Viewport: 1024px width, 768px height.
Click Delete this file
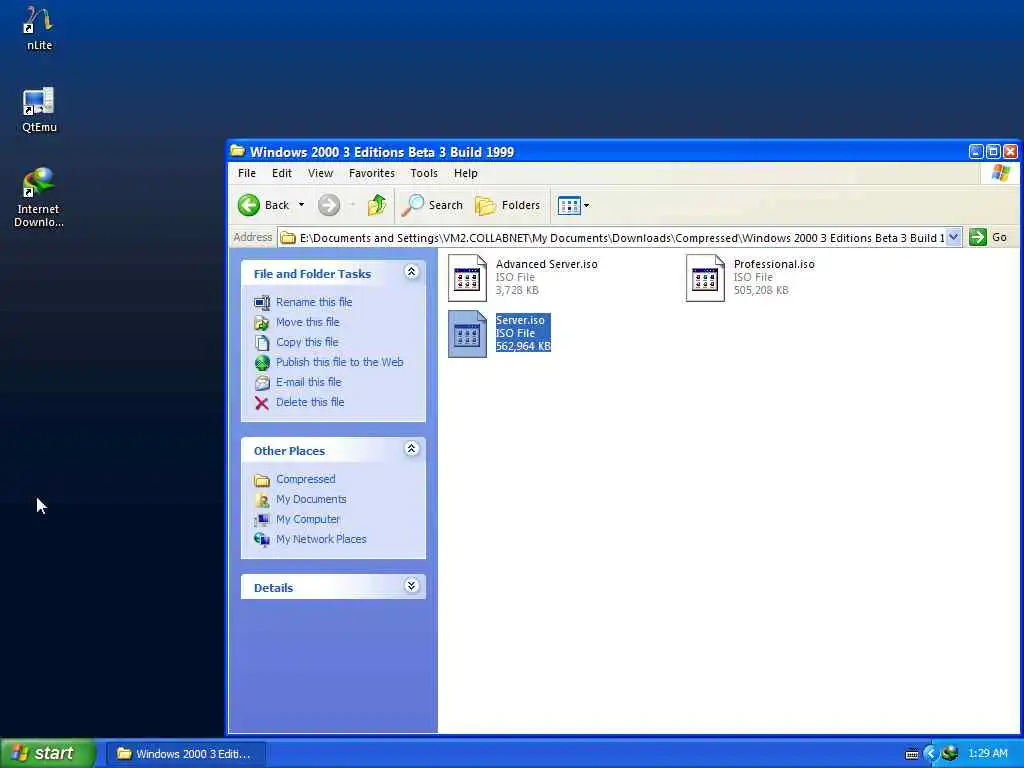pyautogui.click(x=310, y=402)
